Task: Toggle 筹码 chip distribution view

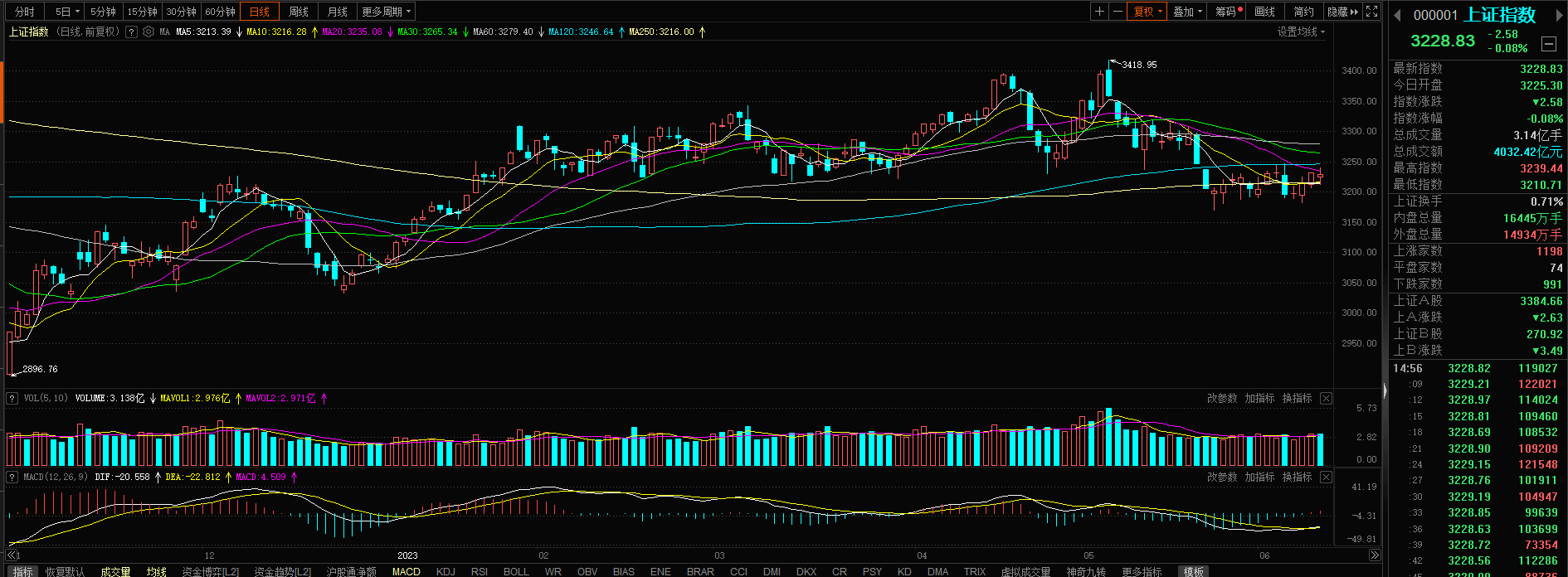Action: coord(1229,12)
